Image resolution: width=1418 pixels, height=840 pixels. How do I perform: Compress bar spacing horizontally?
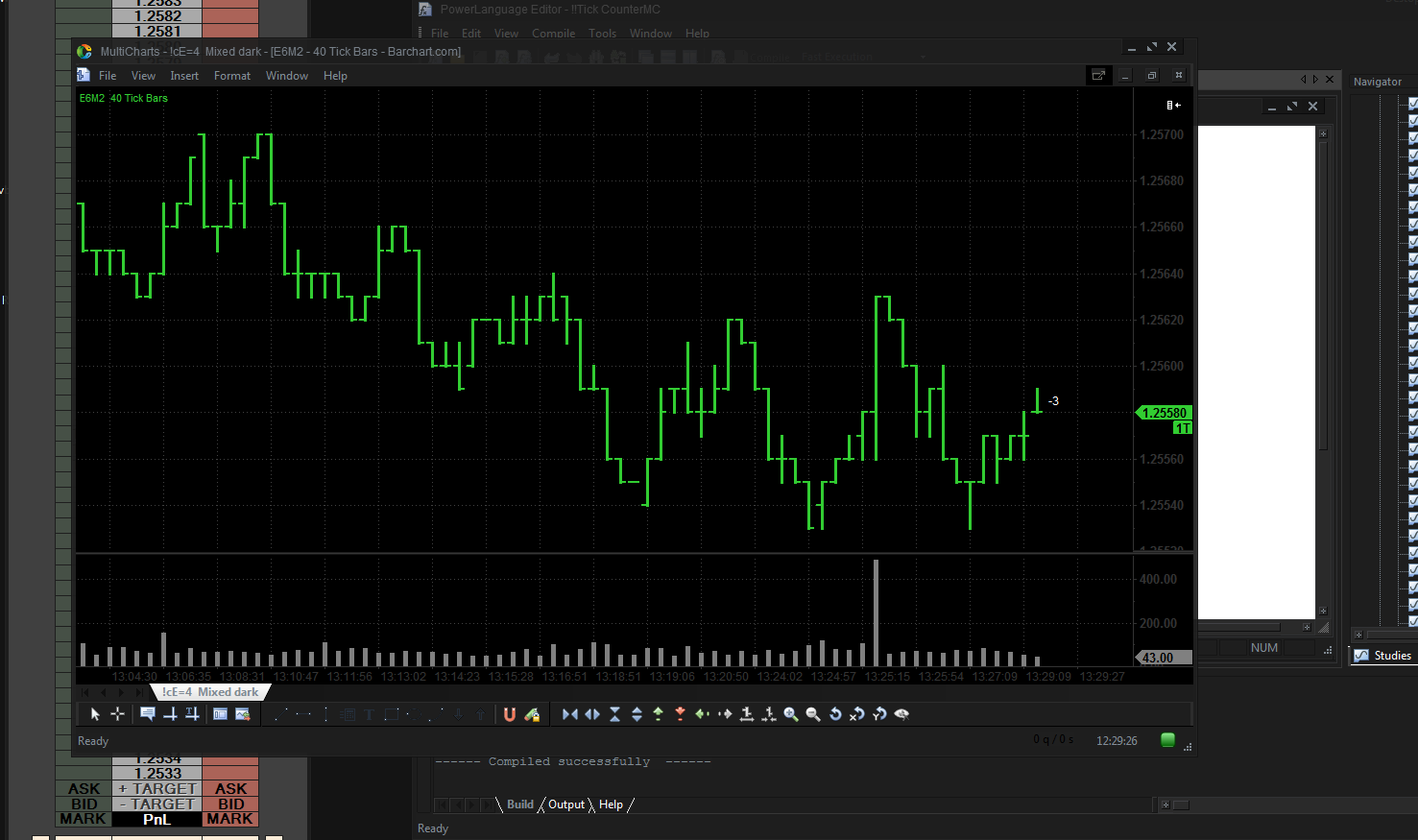(569, 714)
